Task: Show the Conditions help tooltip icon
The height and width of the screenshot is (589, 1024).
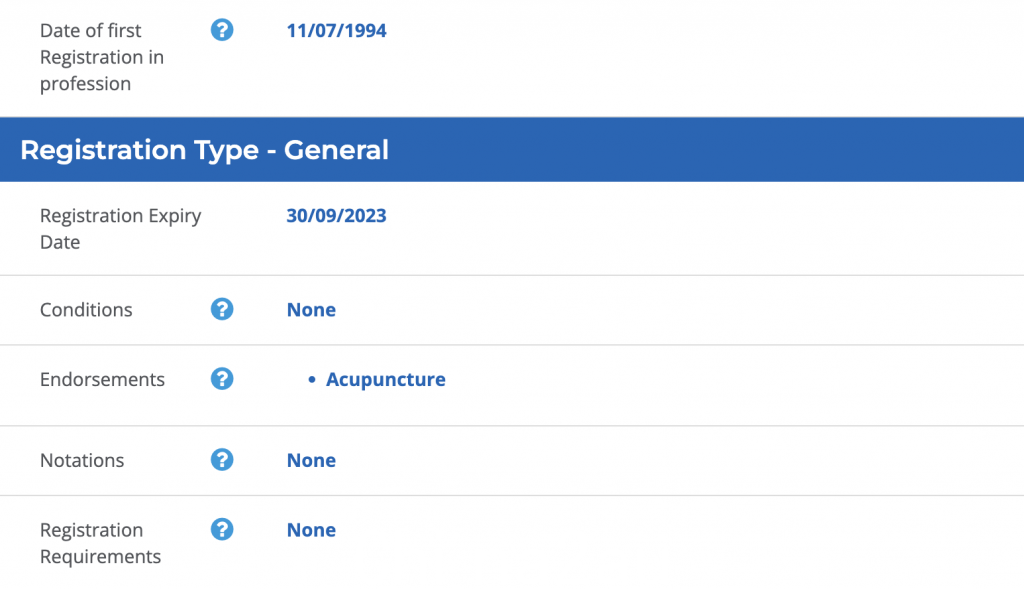Action: click(222, 309)
